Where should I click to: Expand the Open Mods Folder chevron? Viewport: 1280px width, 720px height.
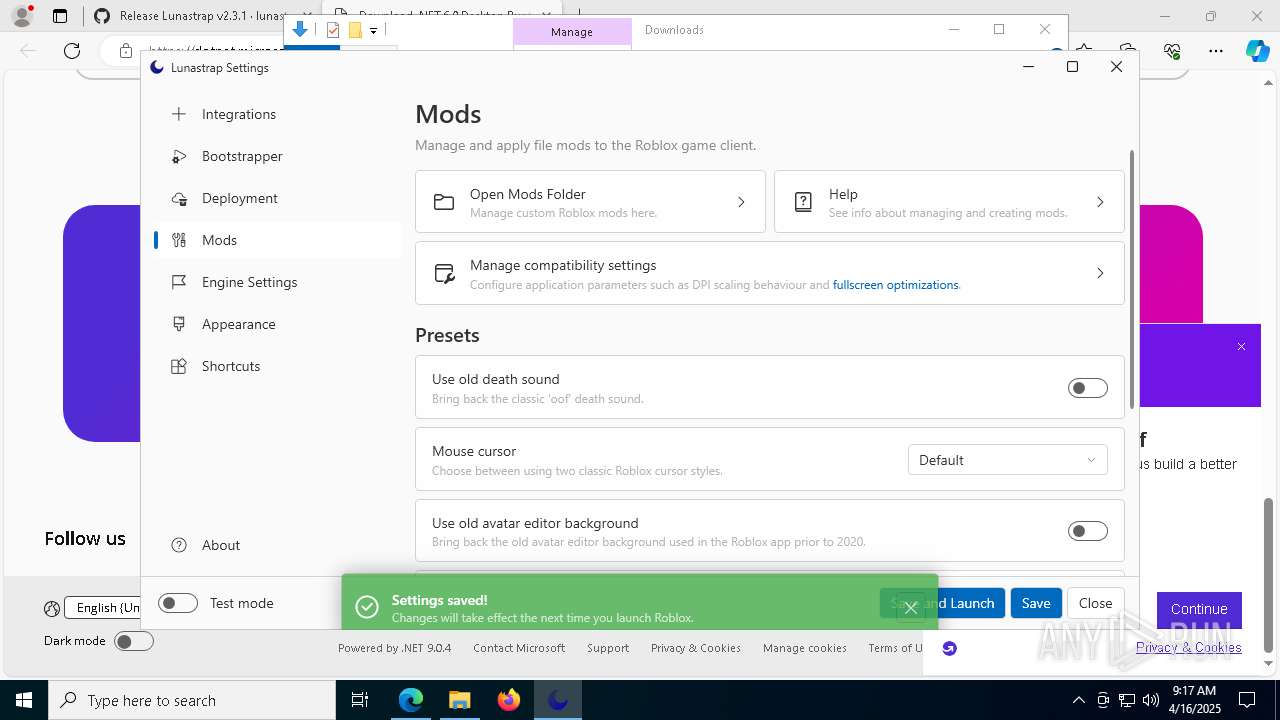click(x=741, y=202)
